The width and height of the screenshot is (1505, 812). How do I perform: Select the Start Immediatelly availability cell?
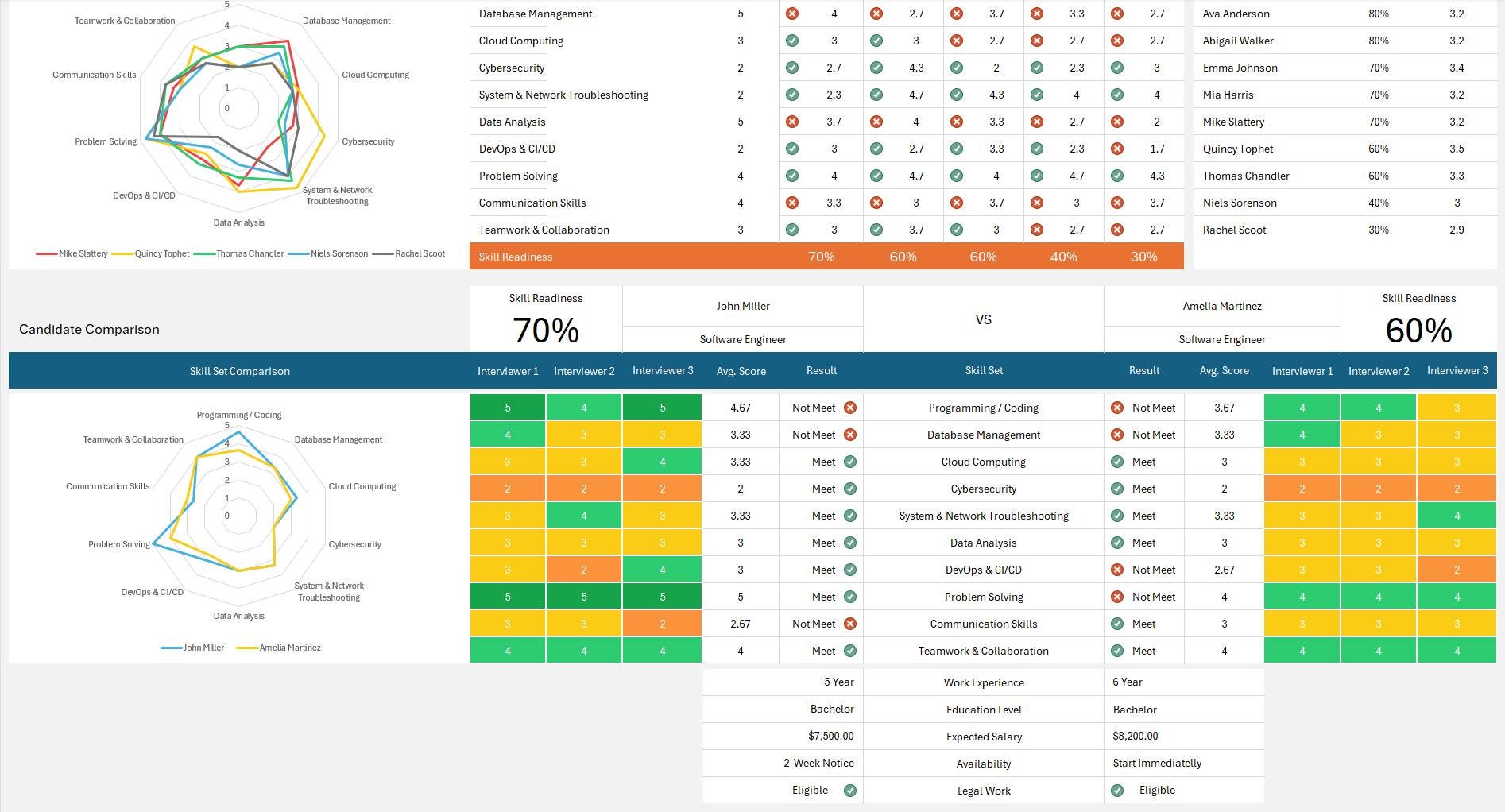point(1184,763)
